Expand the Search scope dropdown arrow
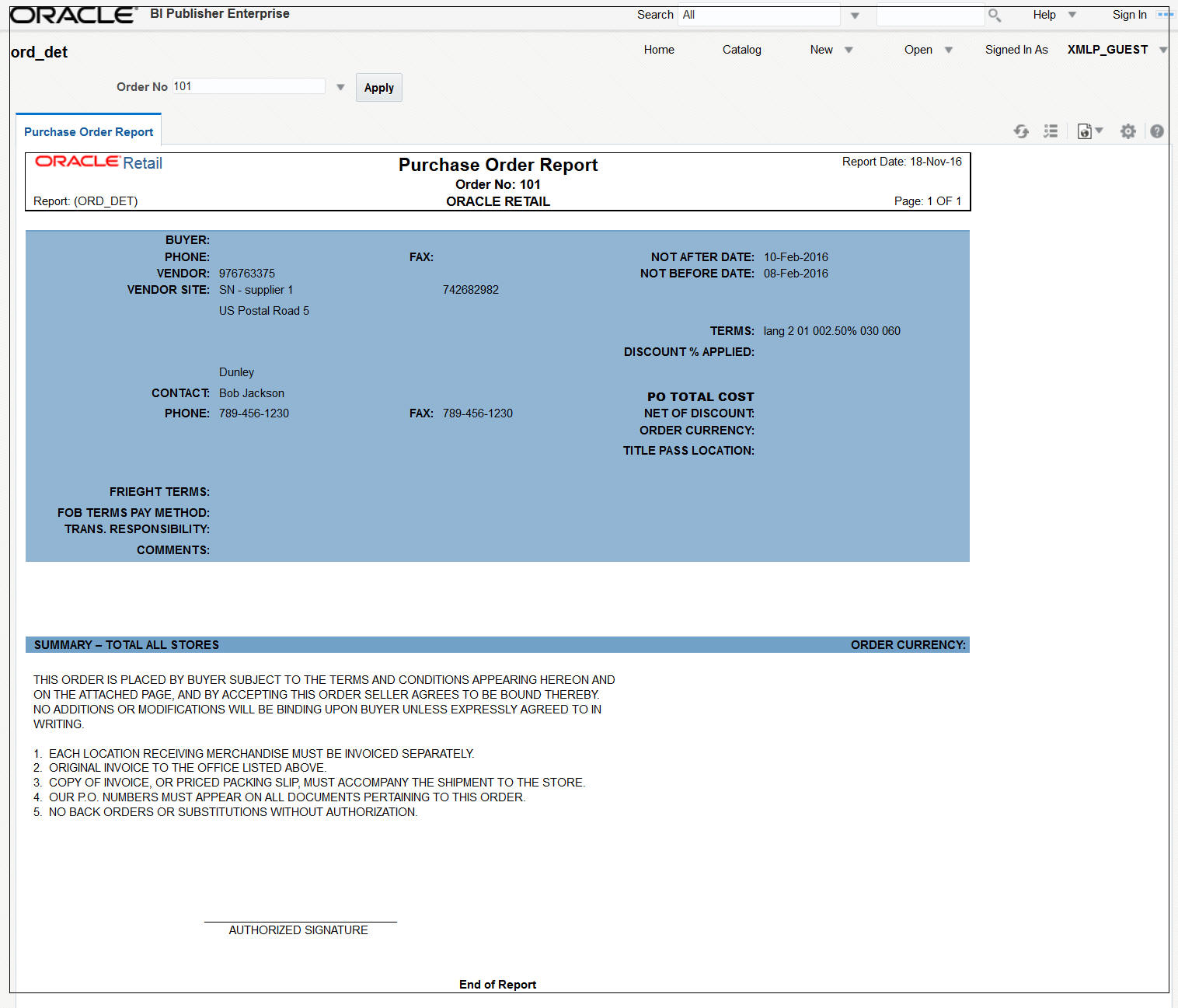The image size is (1178, 1008). click(x=855, y=16)
